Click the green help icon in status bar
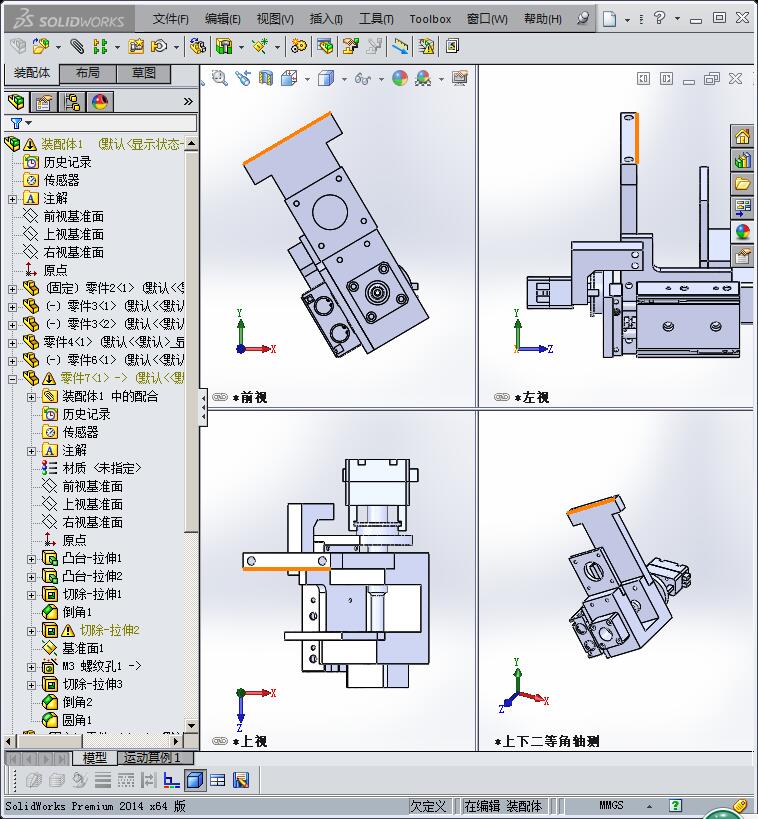Viewport: 758px width, 819px height. click(675, 805)
